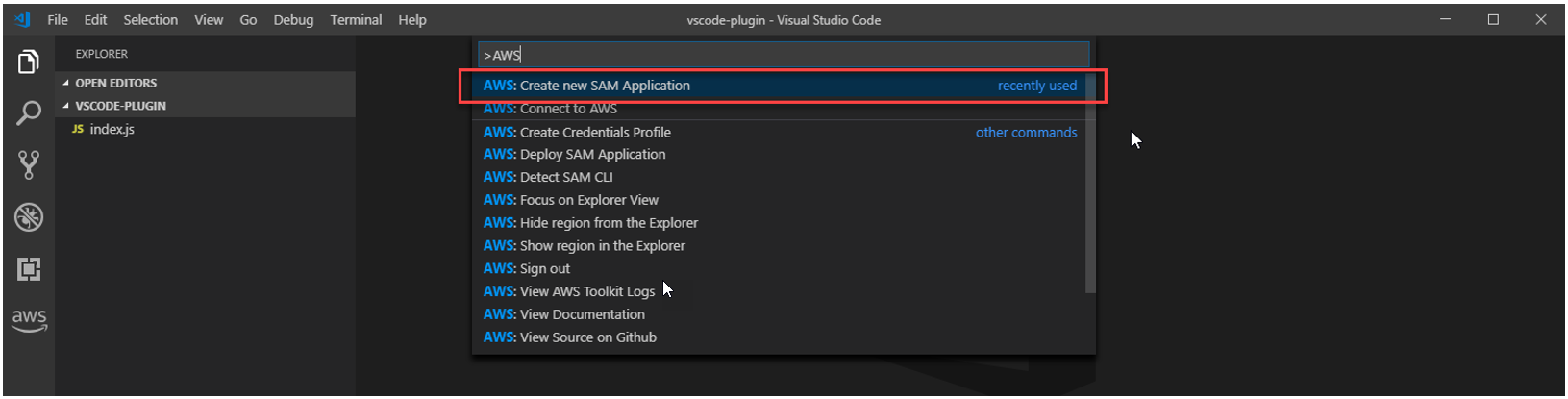
Task: Click the JS file icon for index.js
Action: (78, 129)
